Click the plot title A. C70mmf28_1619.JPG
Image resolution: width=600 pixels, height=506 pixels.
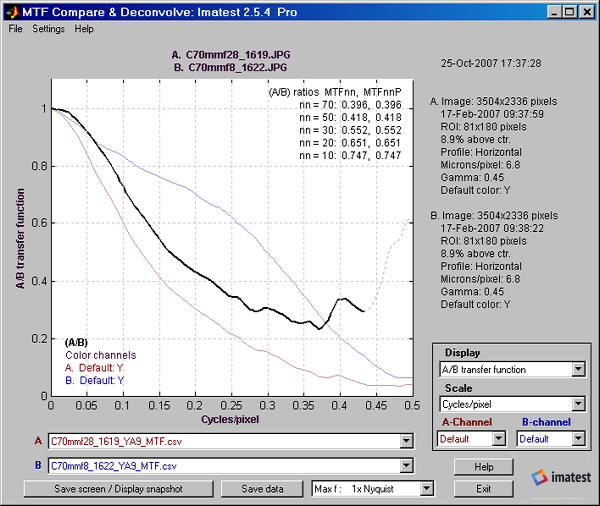point(231,55)
